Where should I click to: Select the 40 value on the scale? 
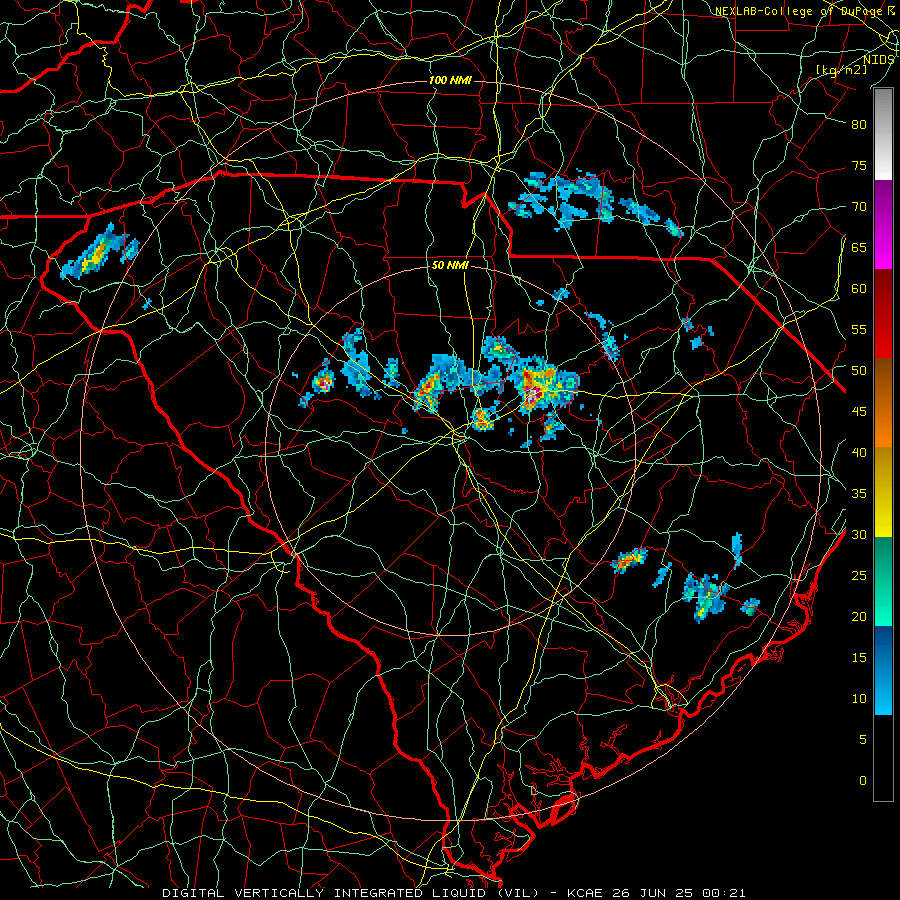pos(859,453)
